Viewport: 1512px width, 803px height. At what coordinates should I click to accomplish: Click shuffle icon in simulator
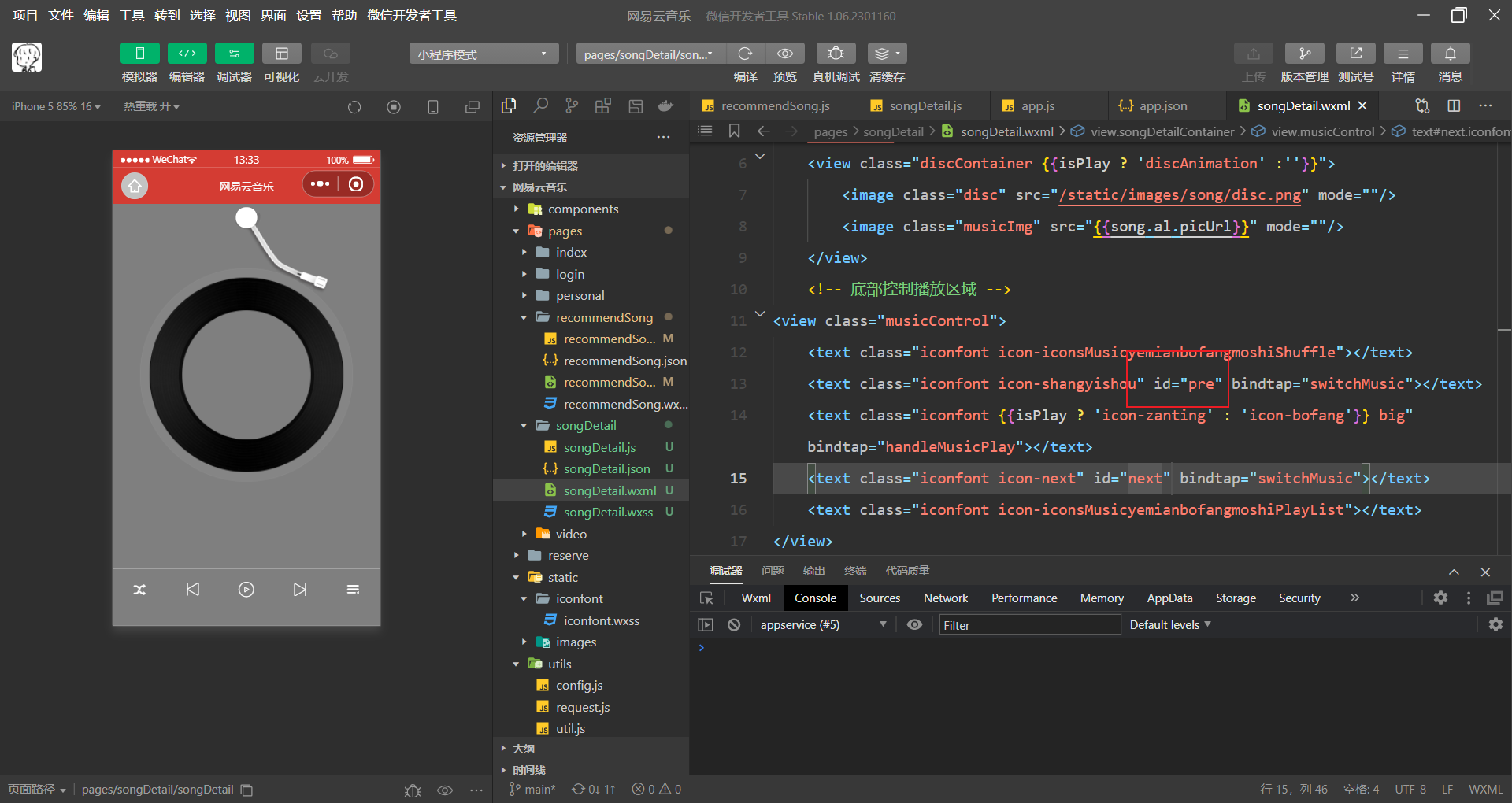139,590
